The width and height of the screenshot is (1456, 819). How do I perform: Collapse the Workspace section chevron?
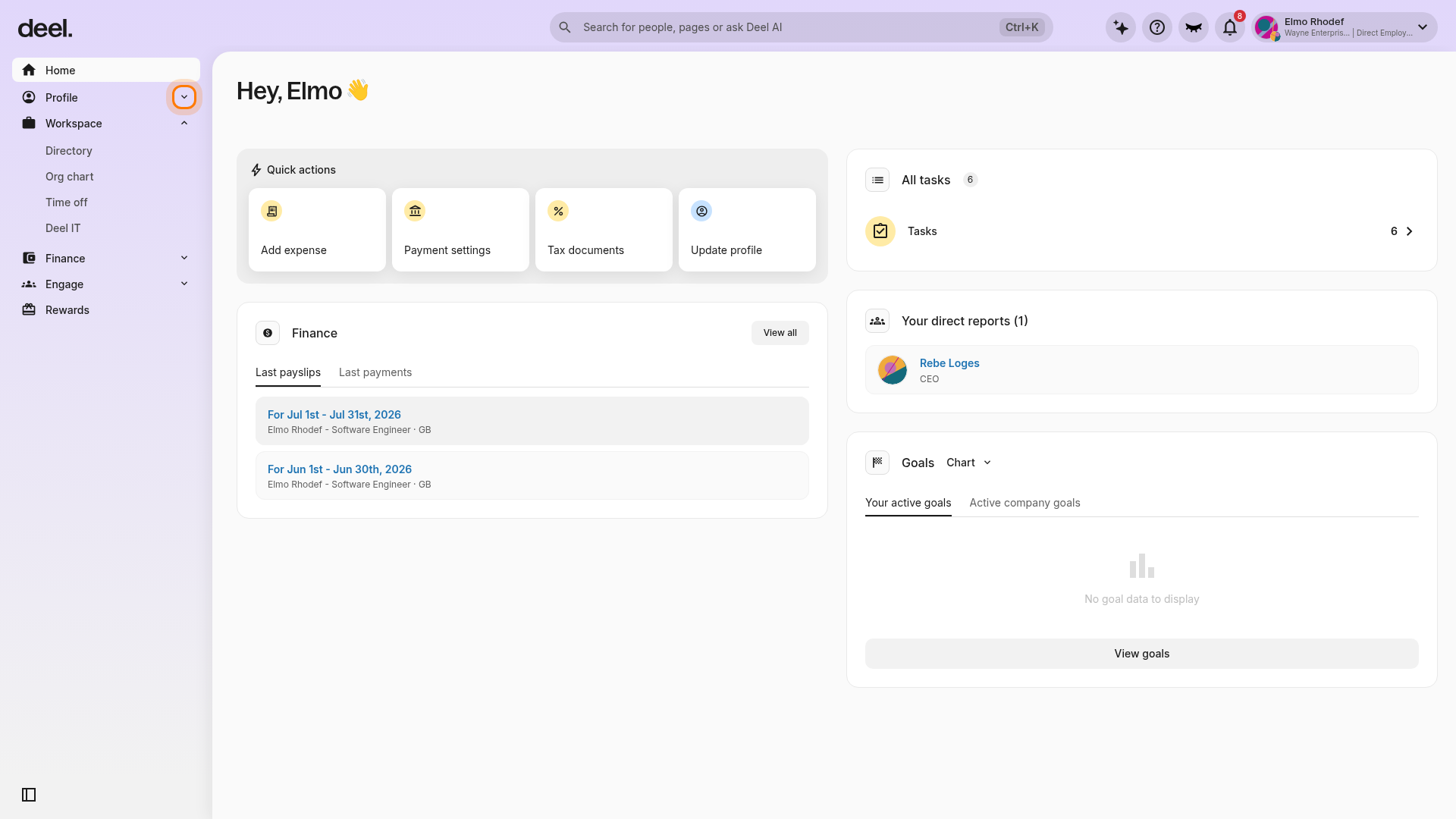tap(184, 123)
